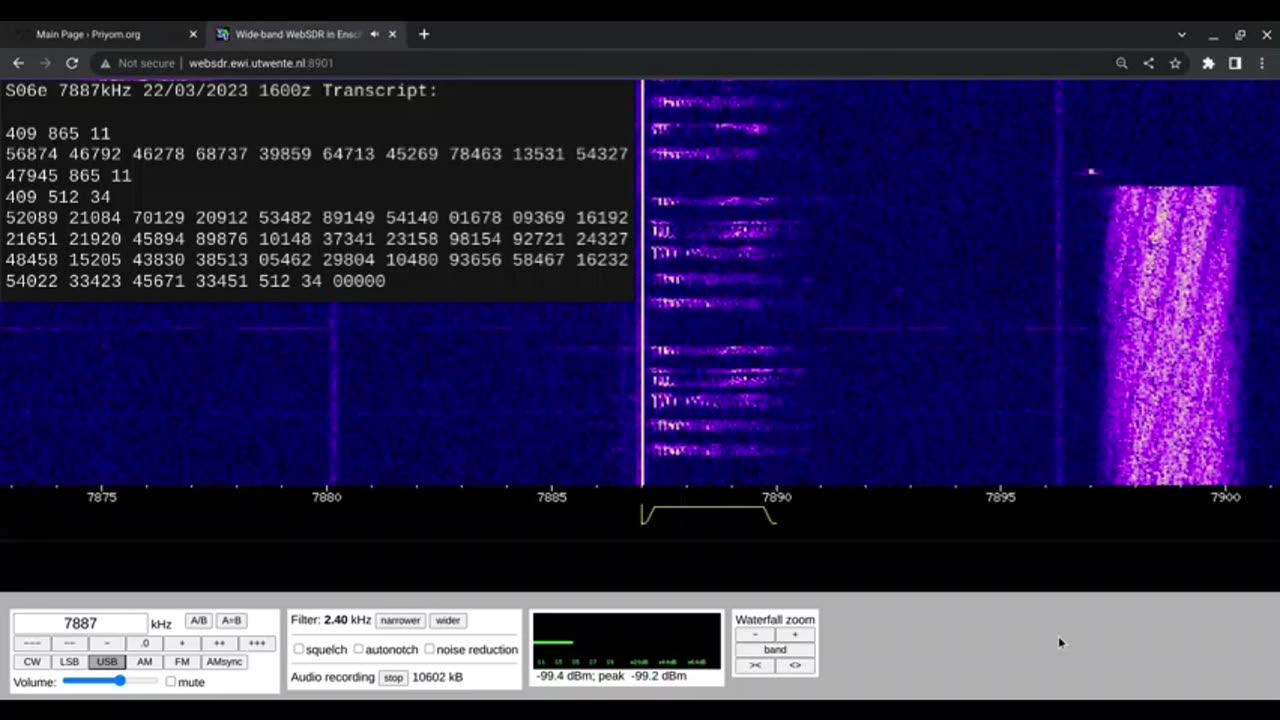
Task: Select AM mode
Action: click(x=144, y=662)
